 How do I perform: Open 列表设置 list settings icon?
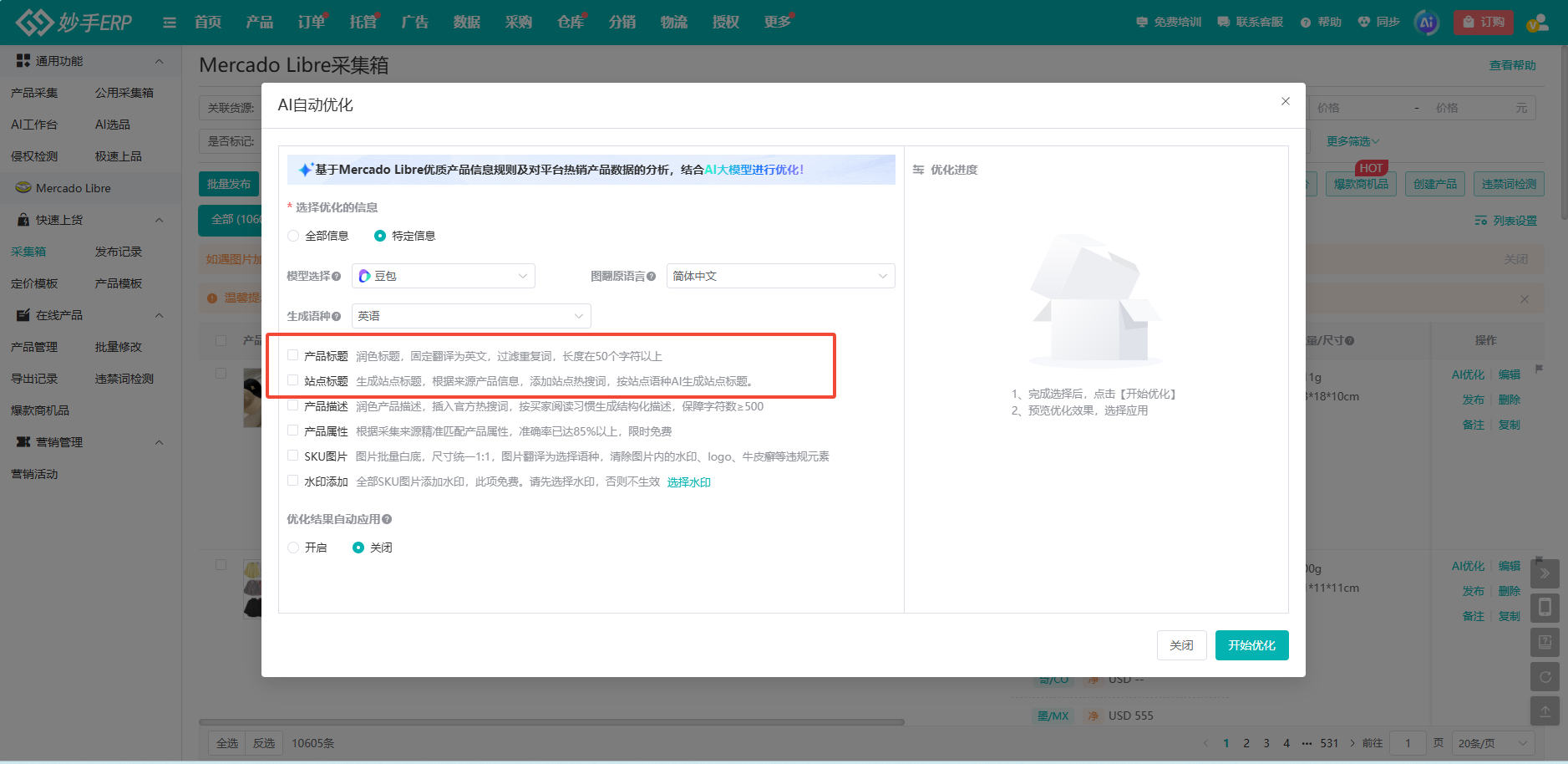click(x=1480, y=221)
